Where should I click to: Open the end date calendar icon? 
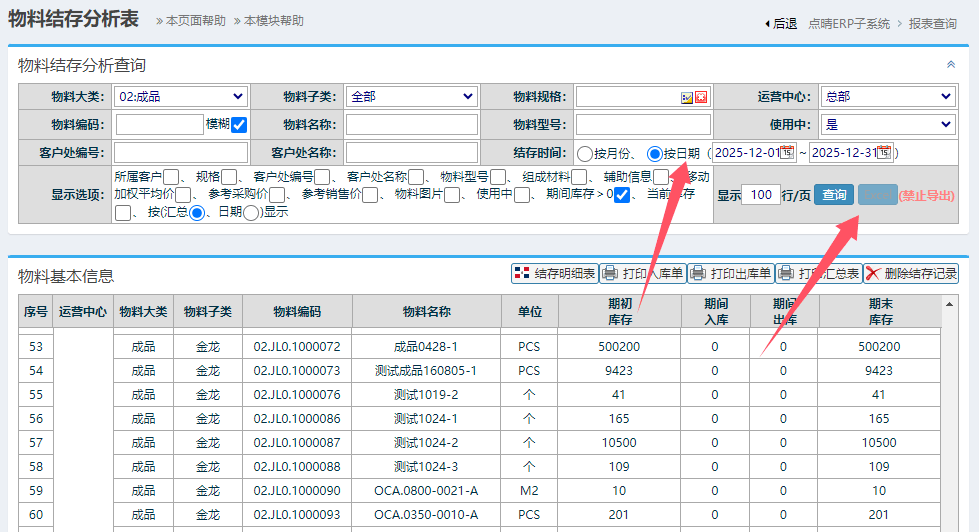point(884,153)
